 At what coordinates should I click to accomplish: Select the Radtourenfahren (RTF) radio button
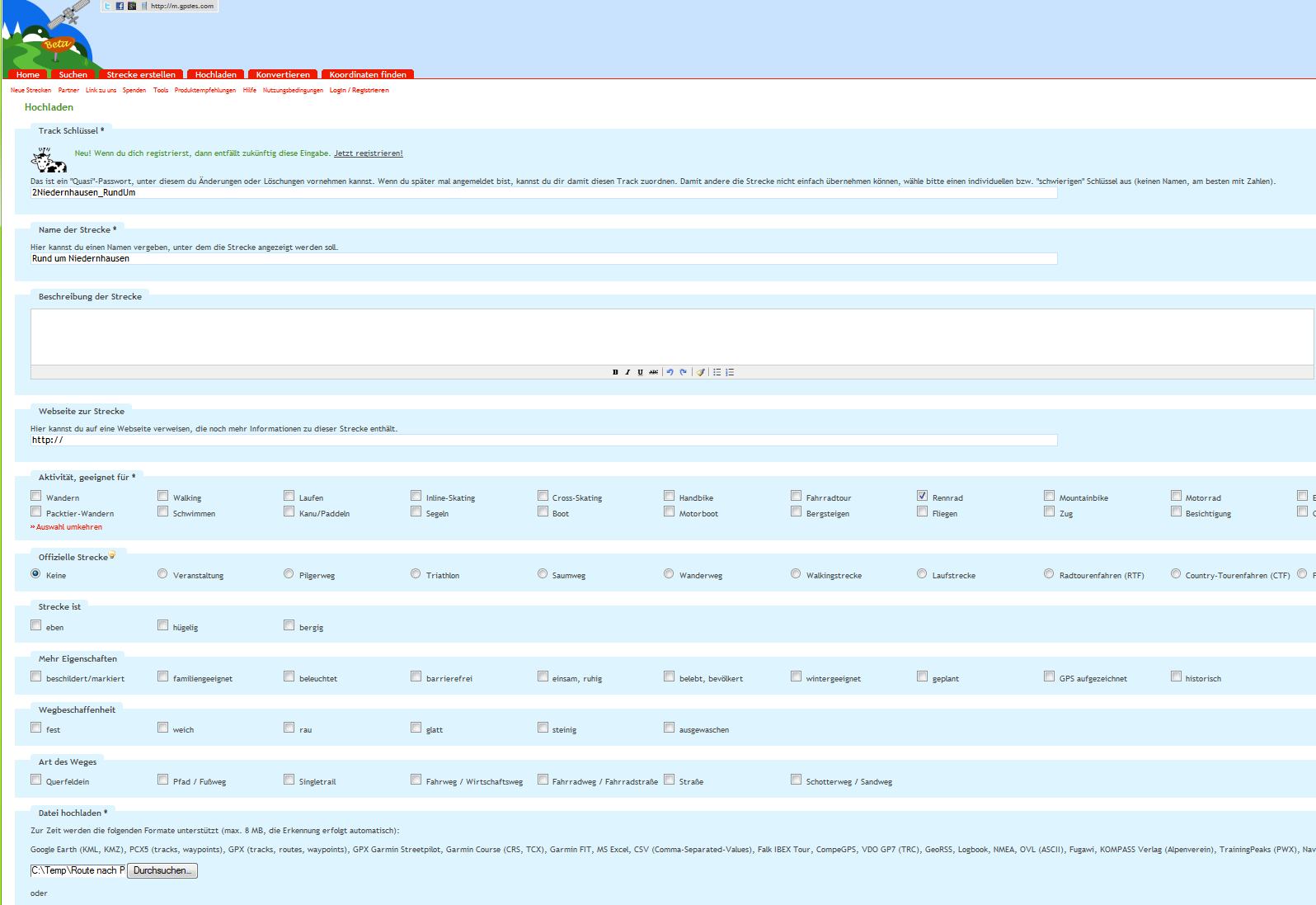[1049, 573]
